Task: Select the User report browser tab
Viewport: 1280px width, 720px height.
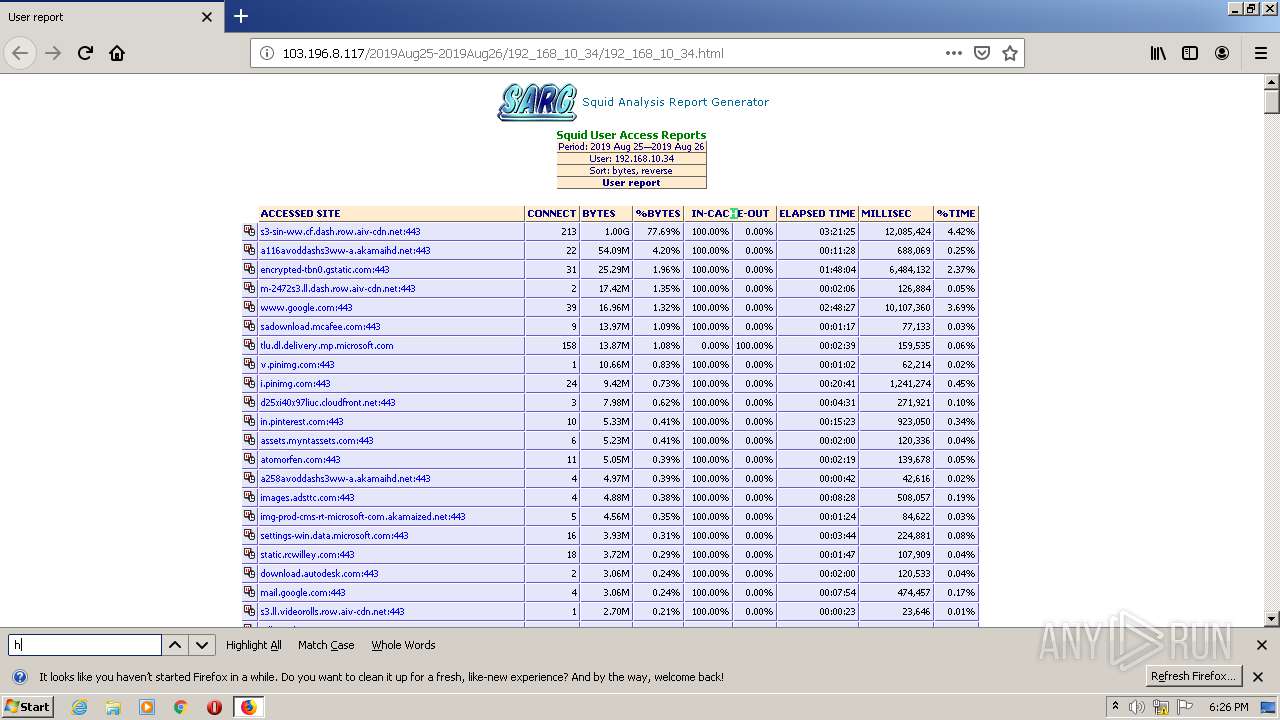Action: (x=110, y=17)
